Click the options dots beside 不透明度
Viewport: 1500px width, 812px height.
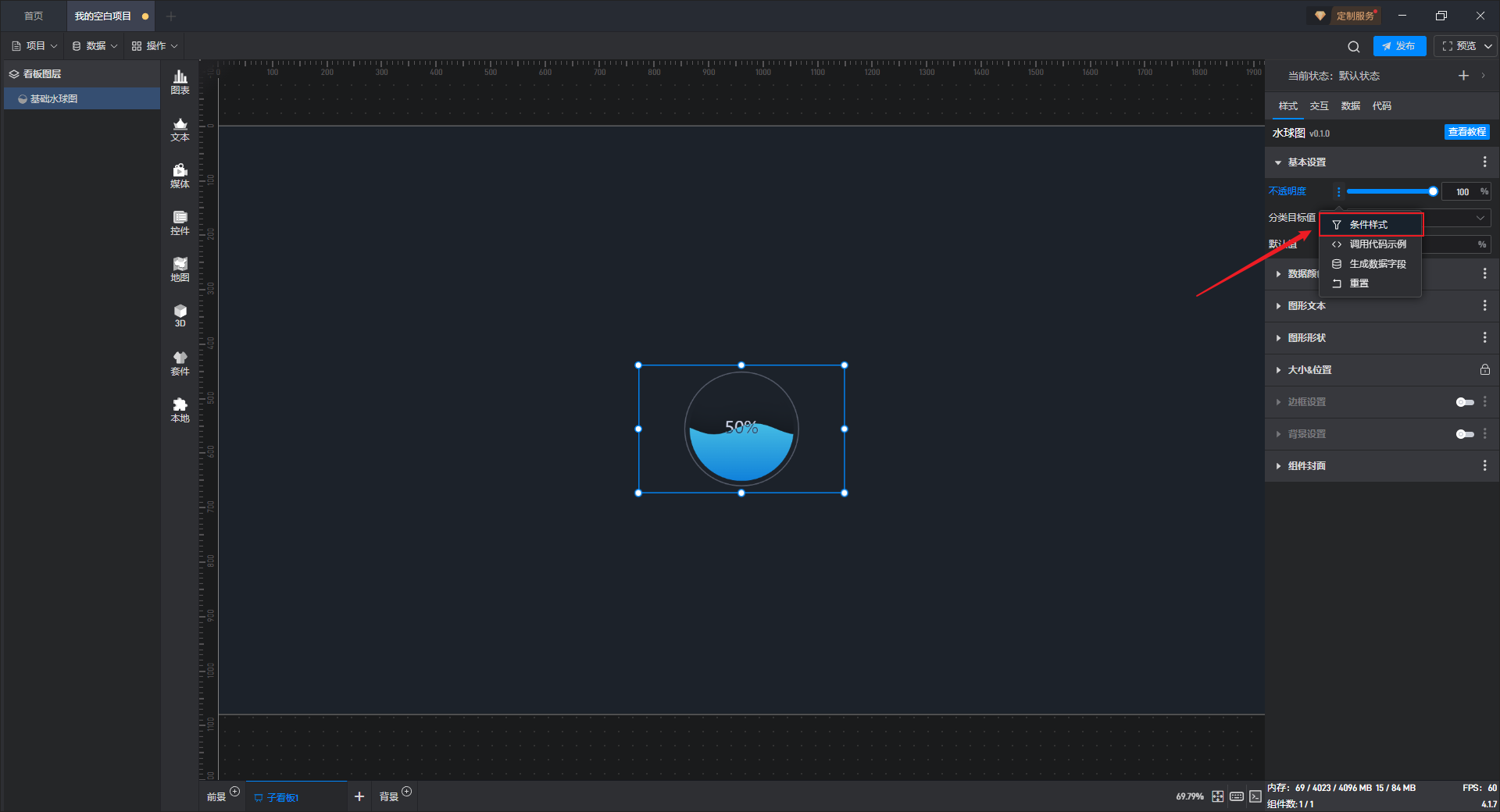coord(1338,191)
